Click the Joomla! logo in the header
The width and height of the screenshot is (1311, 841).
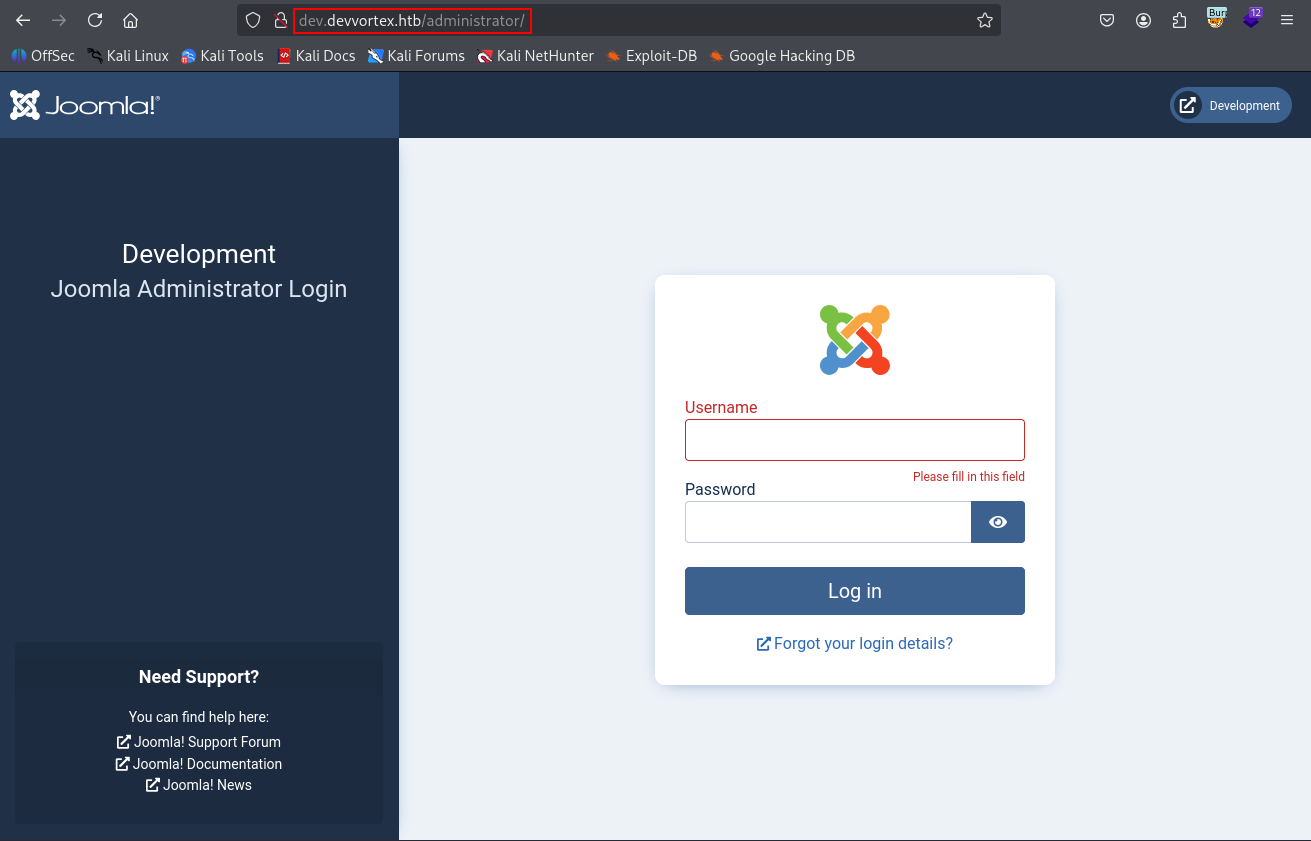(85, 105)
